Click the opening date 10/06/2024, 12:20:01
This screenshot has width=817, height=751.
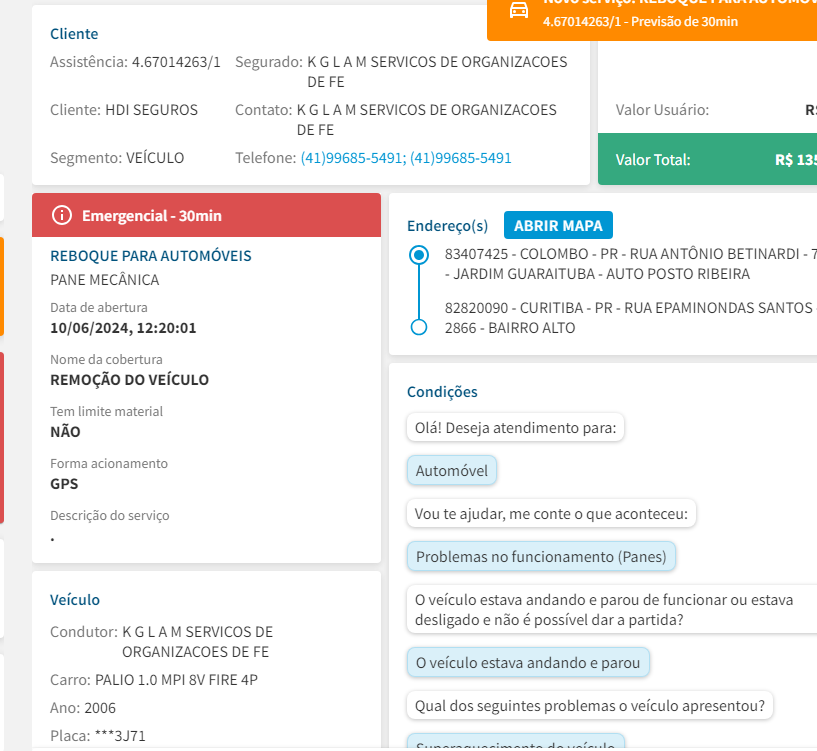[x=123, y=328]
